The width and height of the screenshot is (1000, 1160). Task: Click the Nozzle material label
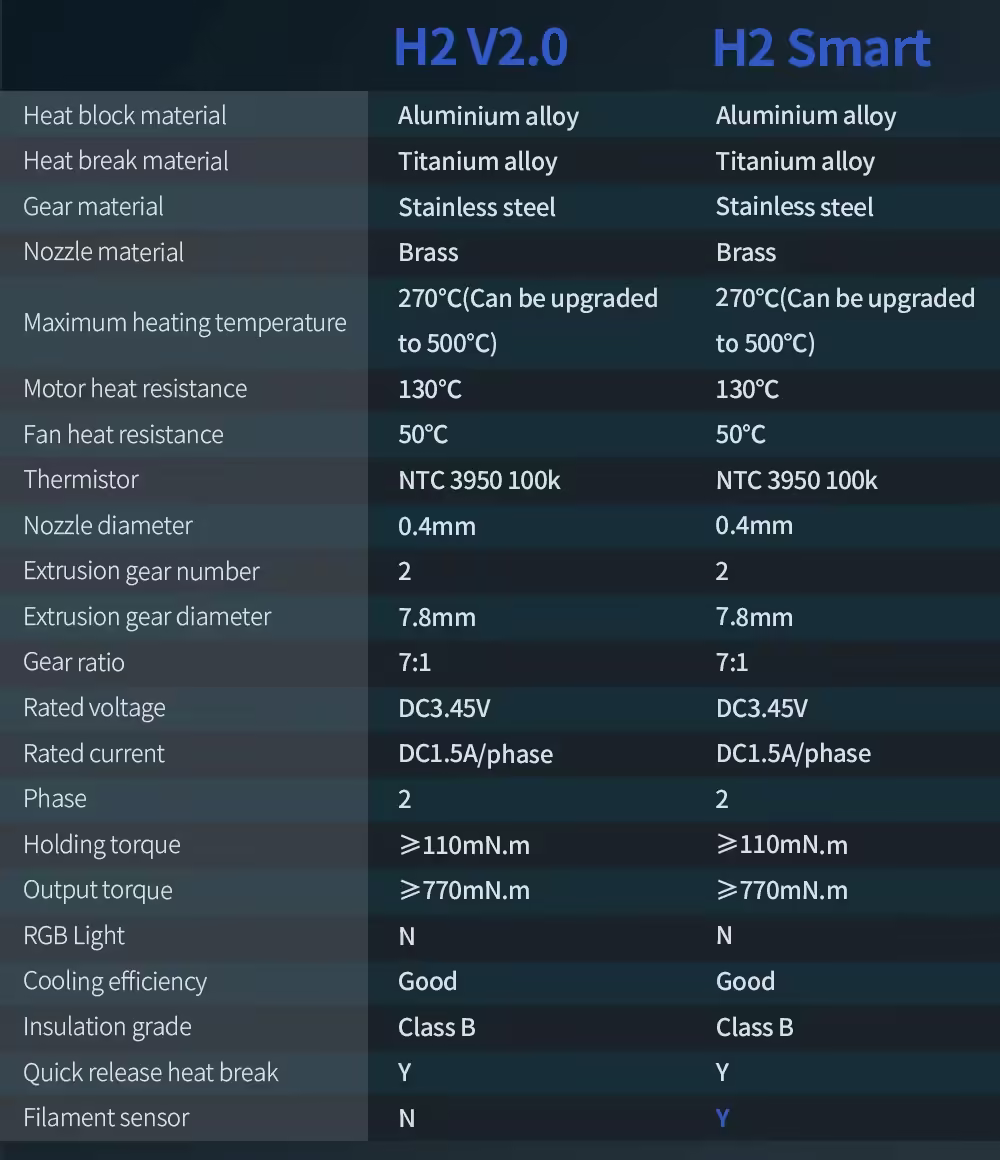[103, 252]
